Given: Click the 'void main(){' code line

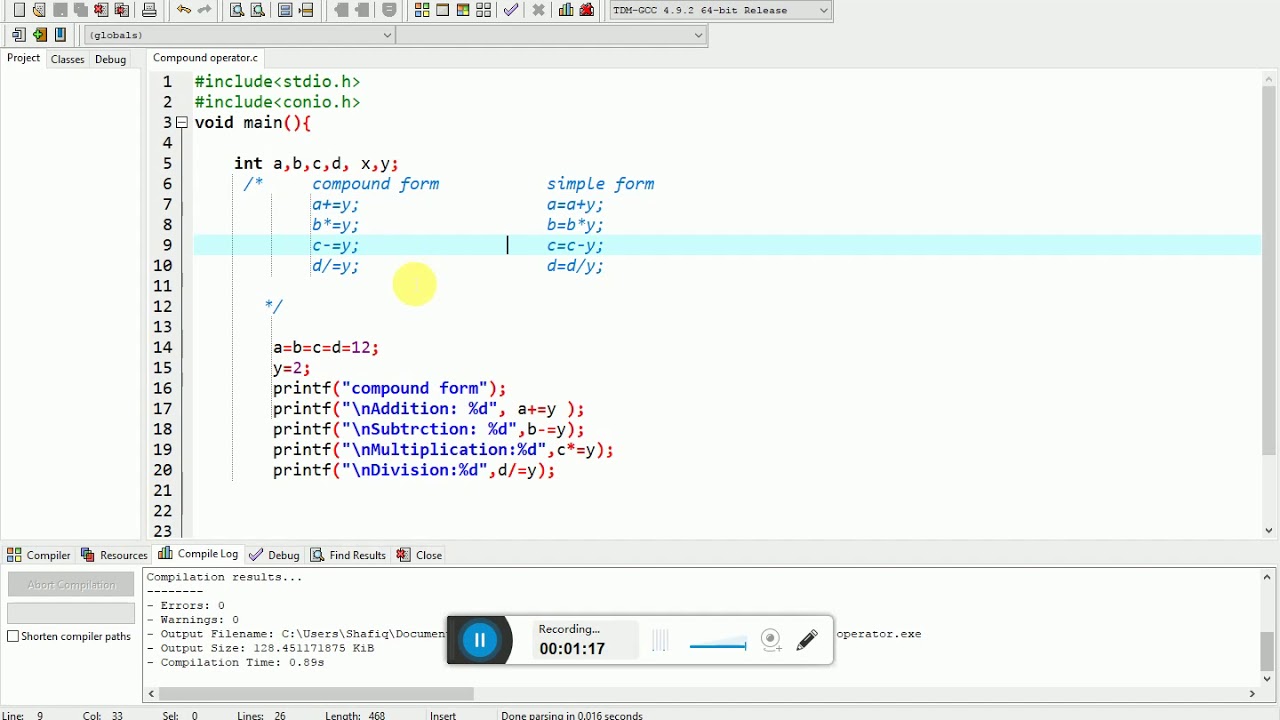Looking at the screenshot, I should pos(253,122).
